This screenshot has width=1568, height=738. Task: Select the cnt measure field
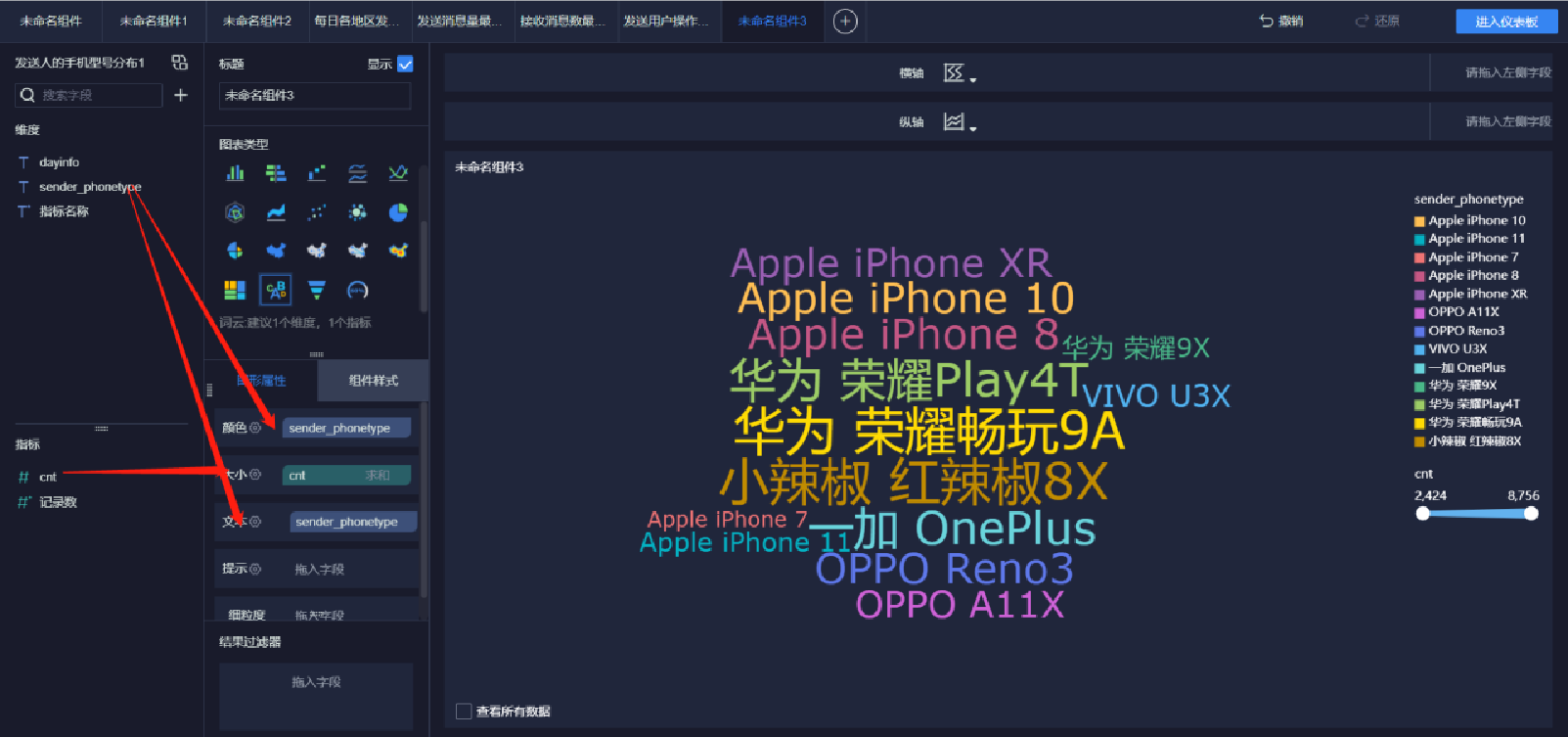pos(48,478)
